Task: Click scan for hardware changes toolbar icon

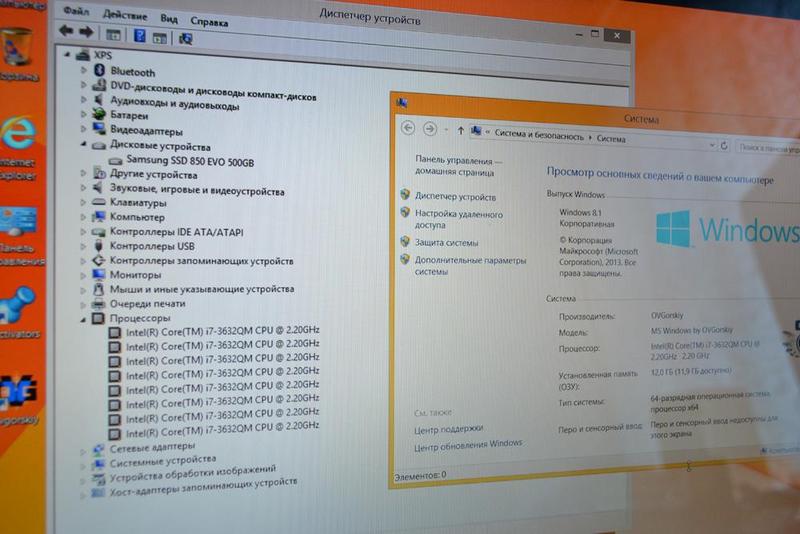Action: (x=185, y=38)
